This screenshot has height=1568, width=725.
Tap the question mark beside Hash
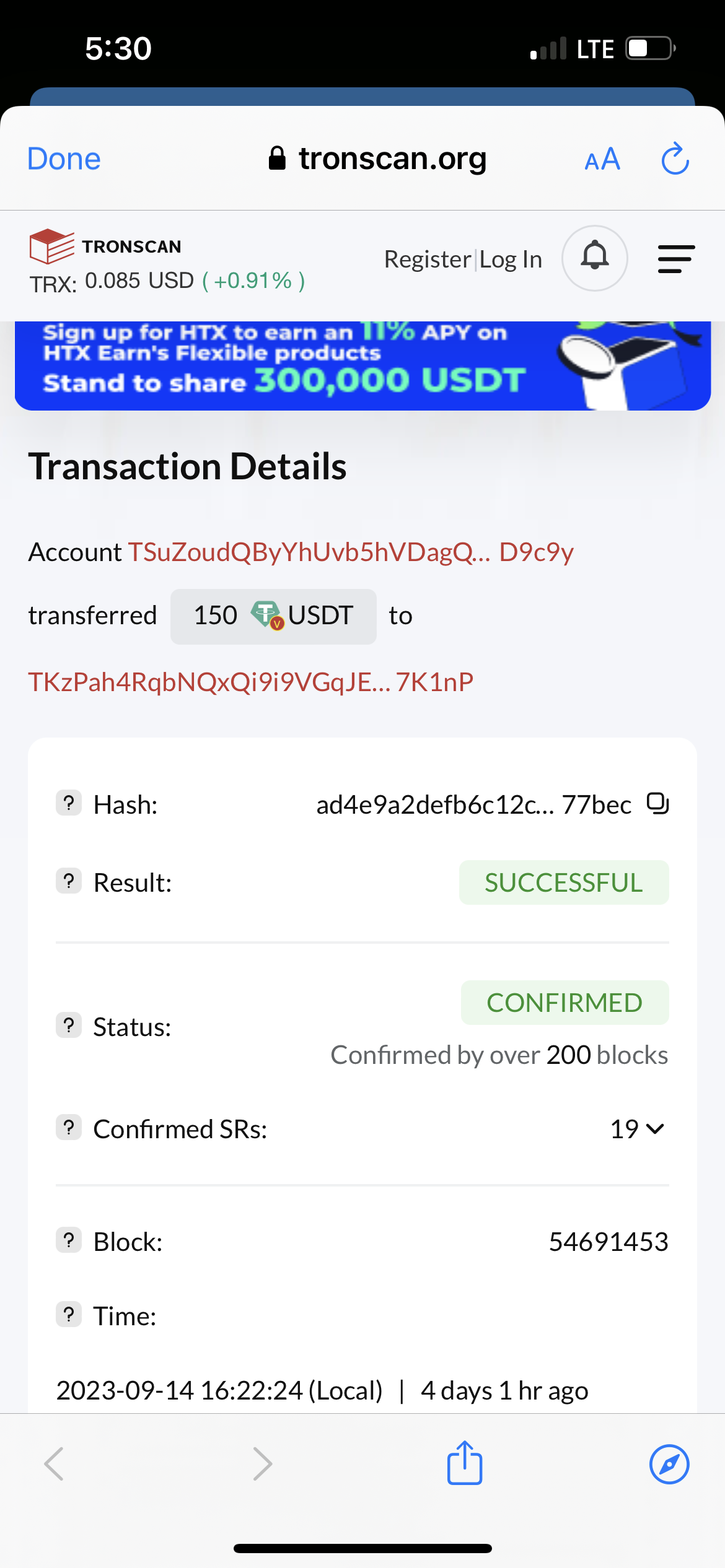pyautogui.click(x=69, y=803)
